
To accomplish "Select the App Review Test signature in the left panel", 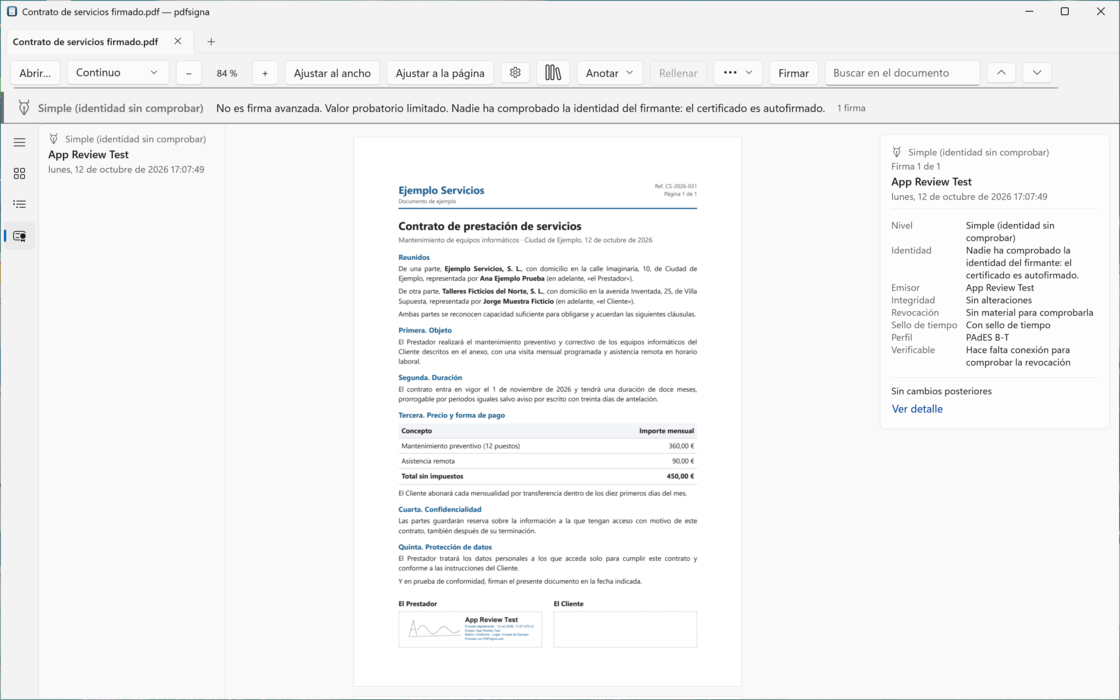I will coord(131,154).
